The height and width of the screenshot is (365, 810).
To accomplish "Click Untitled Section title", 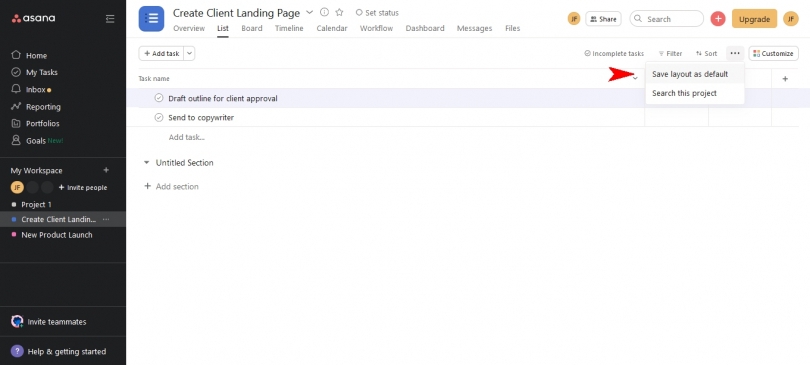I will coord(184,163).
